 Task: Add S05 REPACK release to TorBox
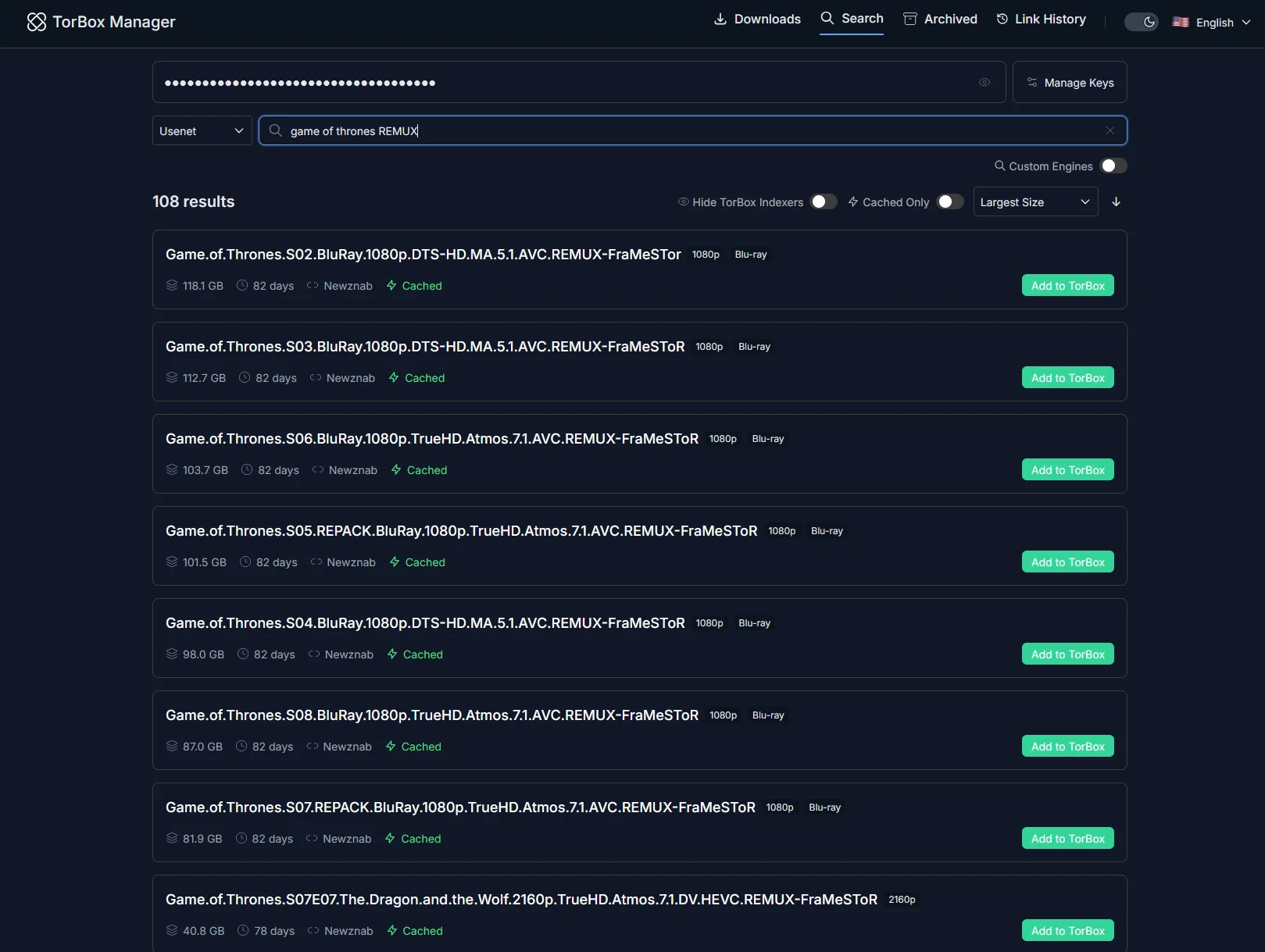[1068, 562]
